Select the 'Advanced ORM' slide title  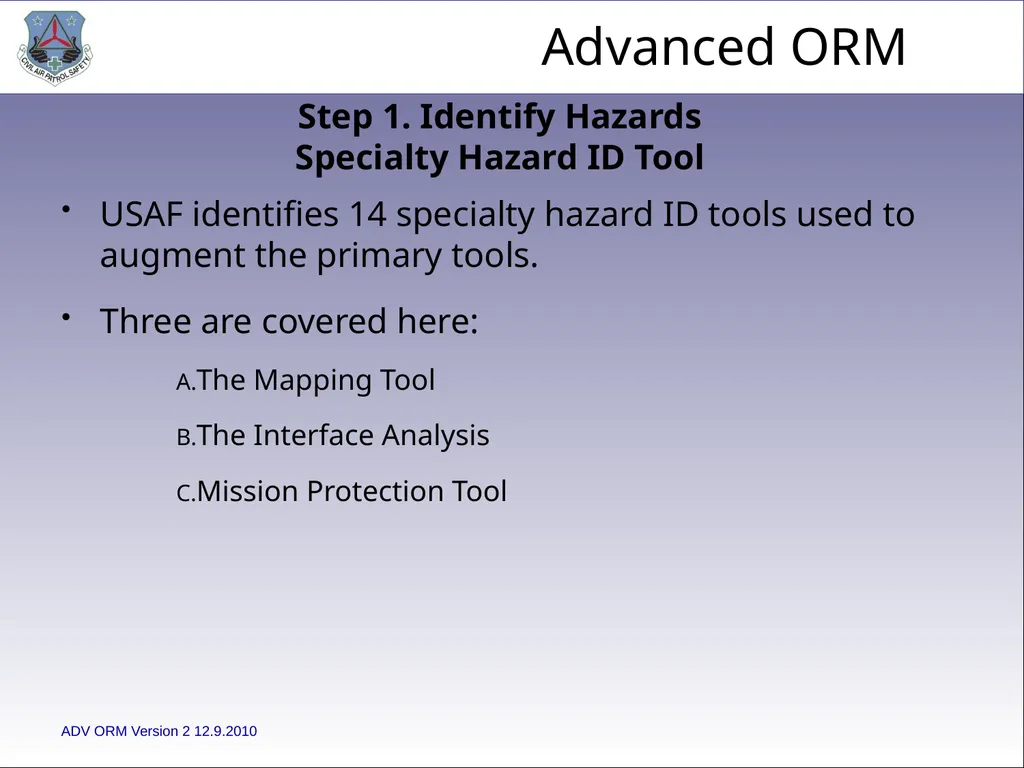724,47
